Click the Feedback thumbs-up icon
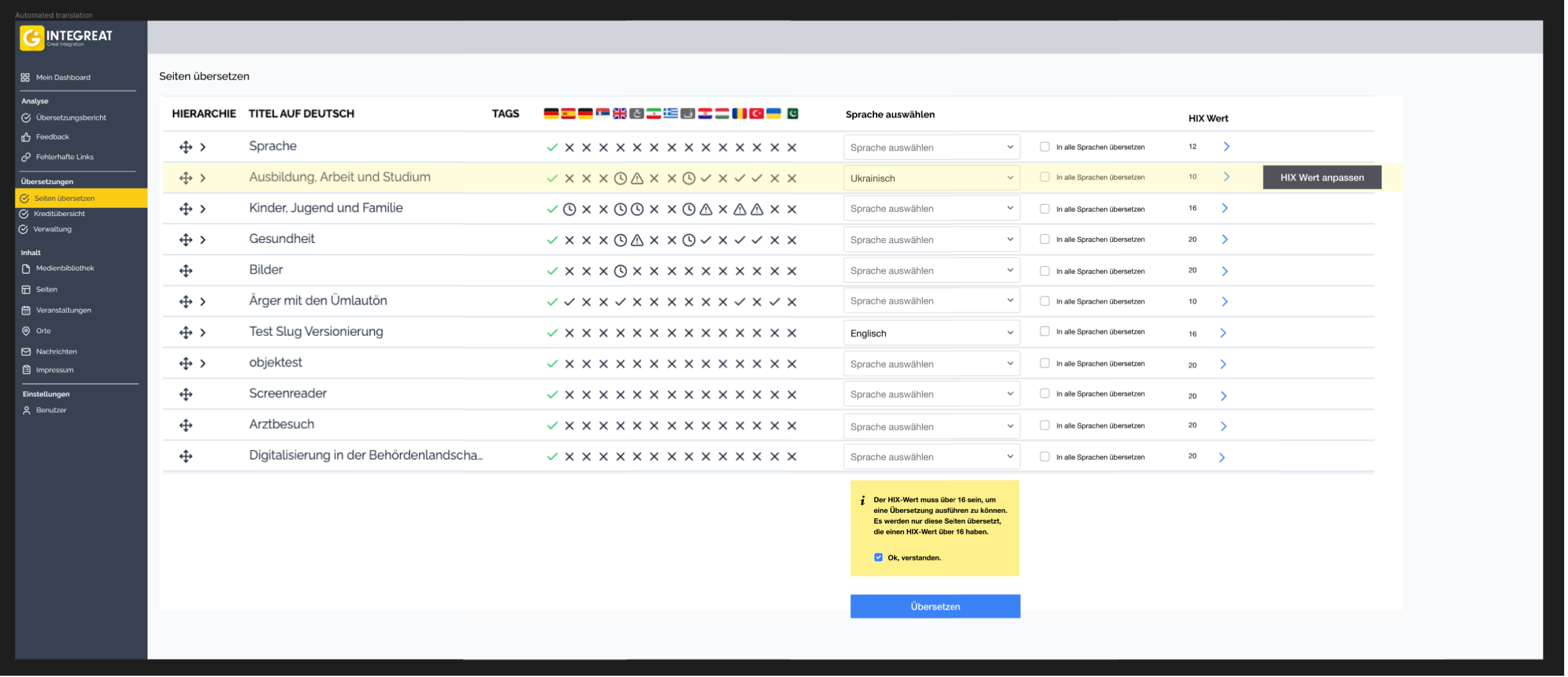 pos(26,137)
